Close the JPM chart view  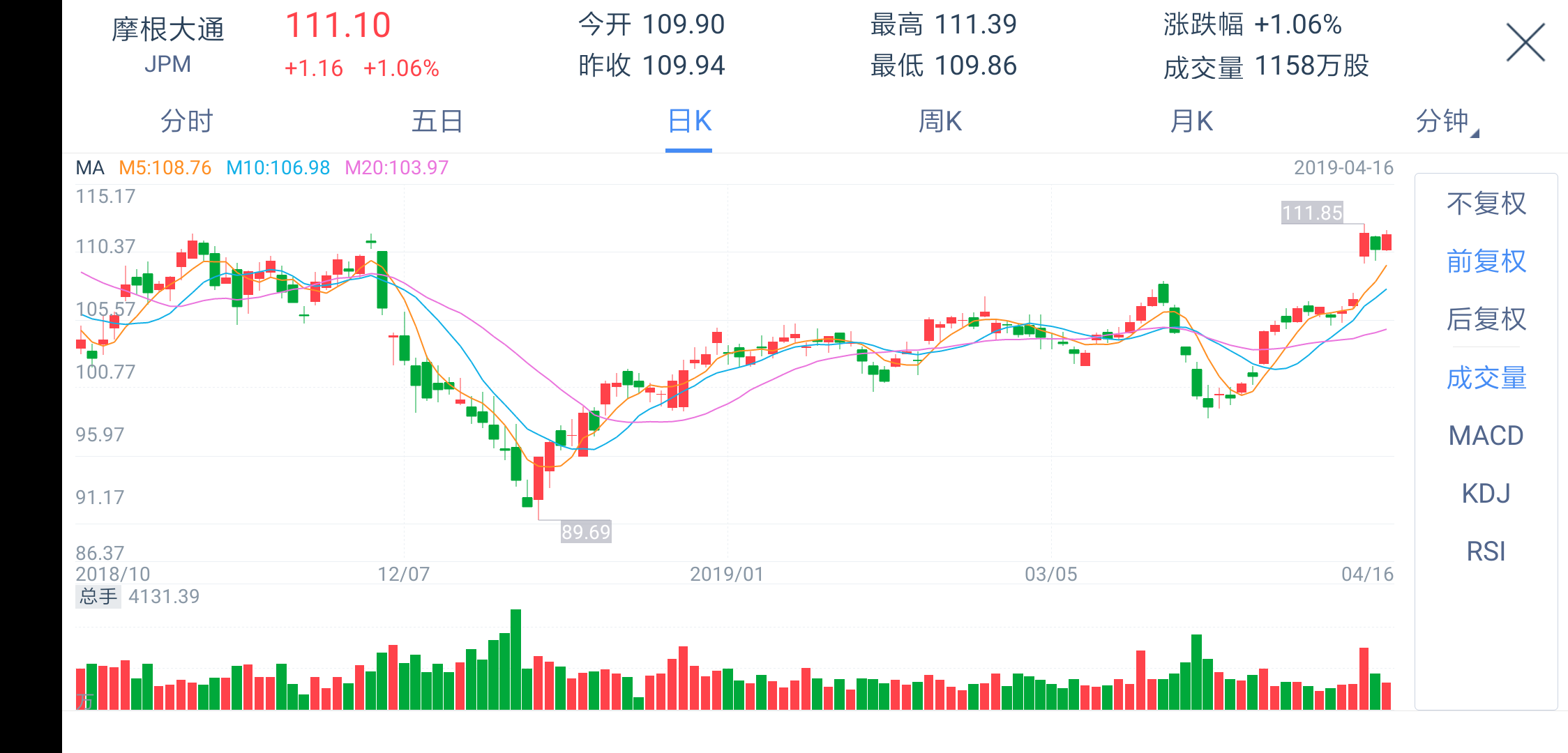pos(1525,43)
